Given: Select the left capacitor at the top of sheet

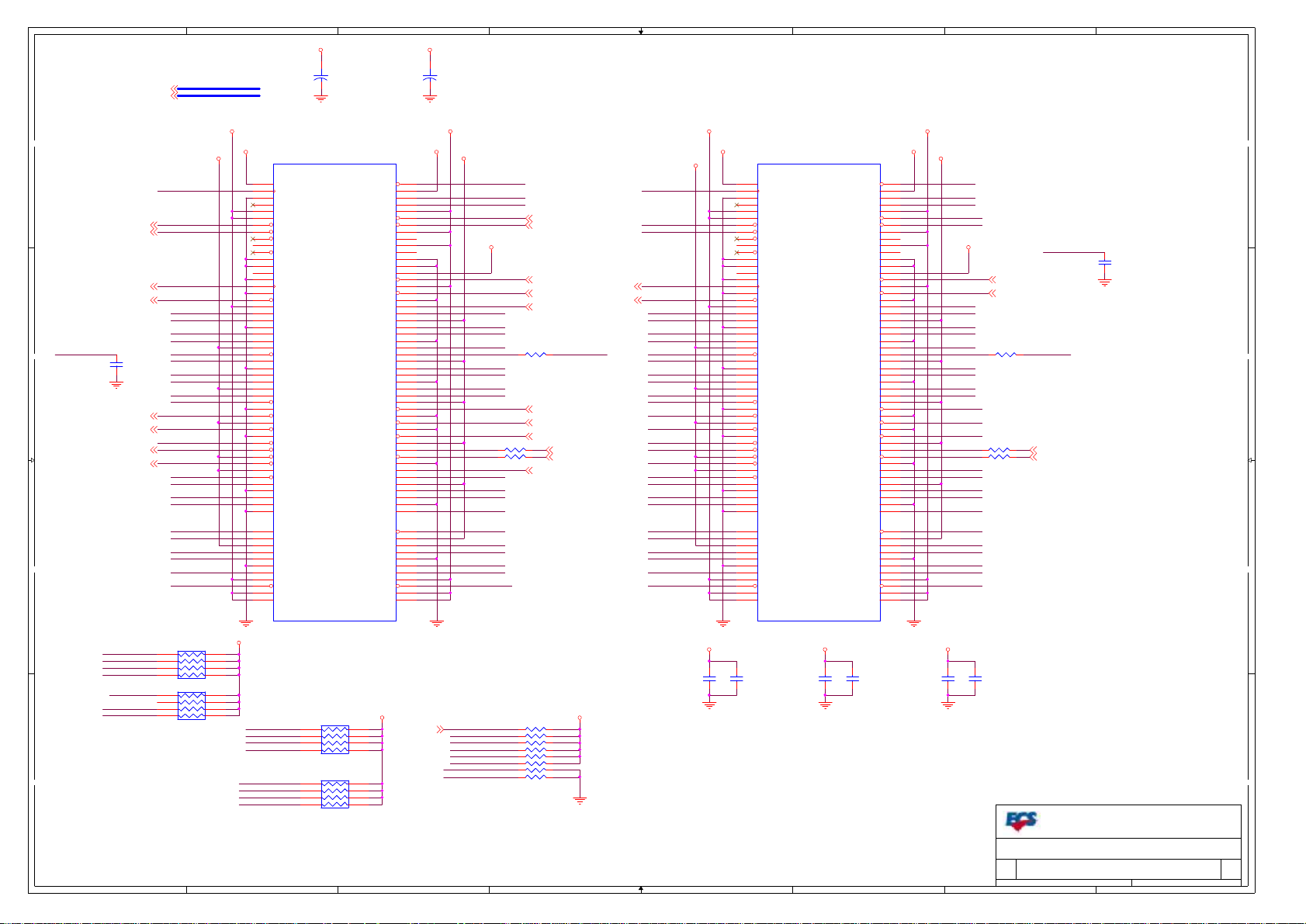Looking at the screenshot, I should (x=320, y=78).
